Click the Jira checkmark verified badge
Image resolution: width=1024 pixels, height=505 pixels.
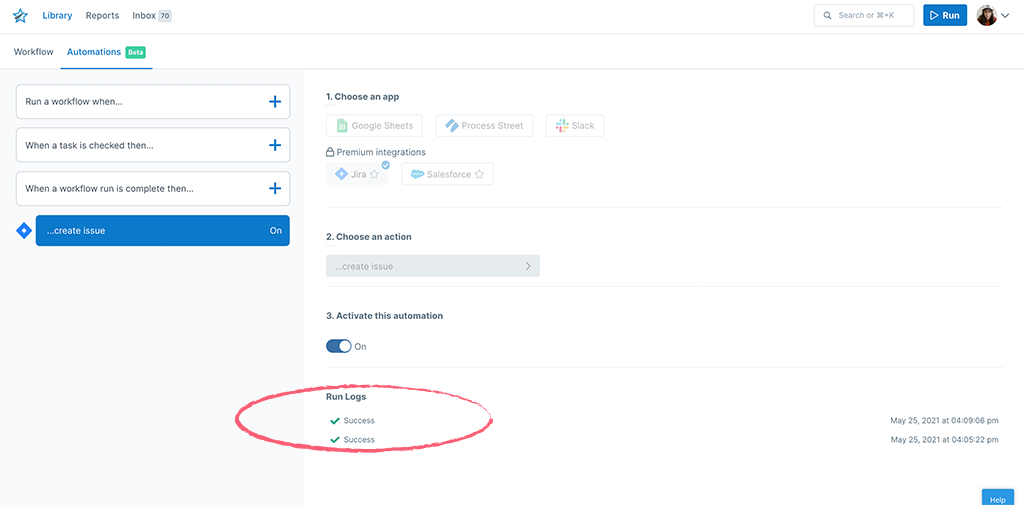[x=386, y=165]
